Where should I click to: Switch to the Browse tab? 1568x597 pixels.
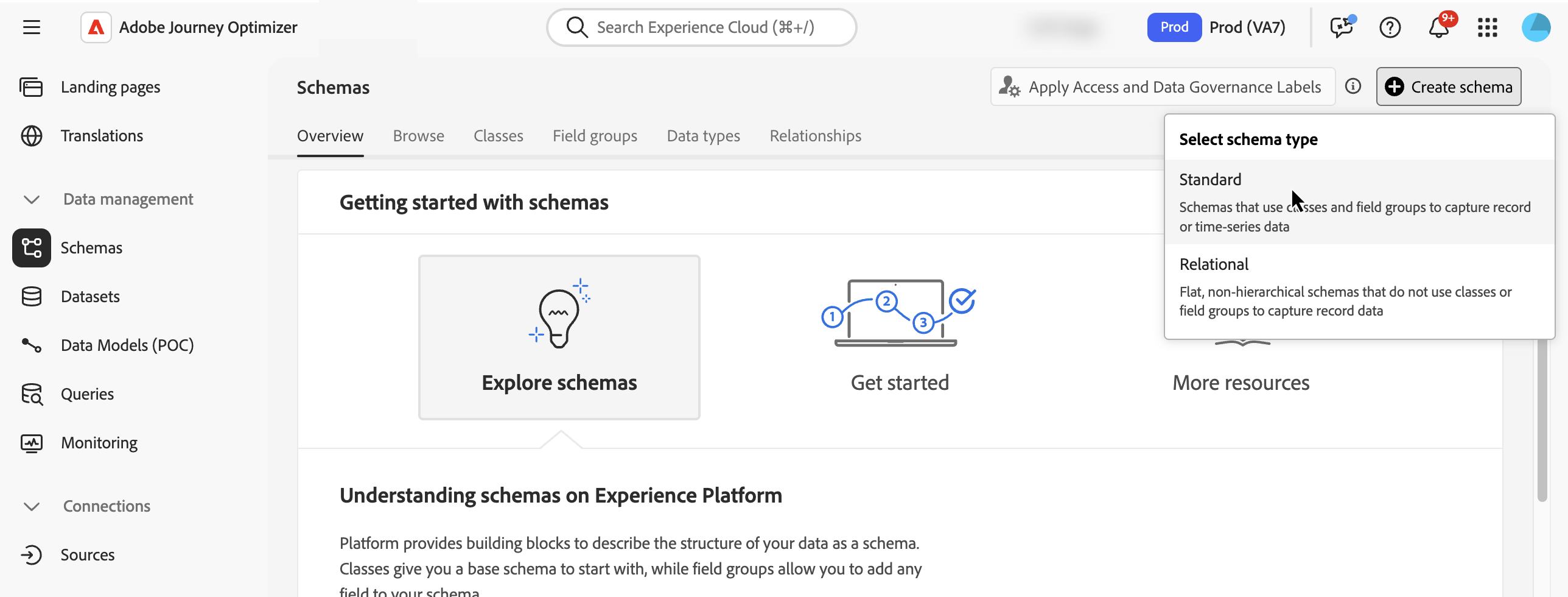coord(418,136)
